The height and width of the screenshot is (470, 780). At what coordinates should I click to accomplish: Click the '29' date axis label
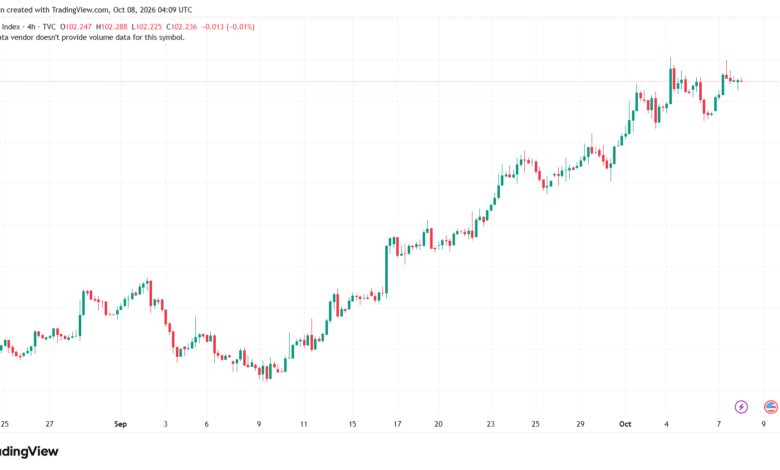click(x=581, y=424)
